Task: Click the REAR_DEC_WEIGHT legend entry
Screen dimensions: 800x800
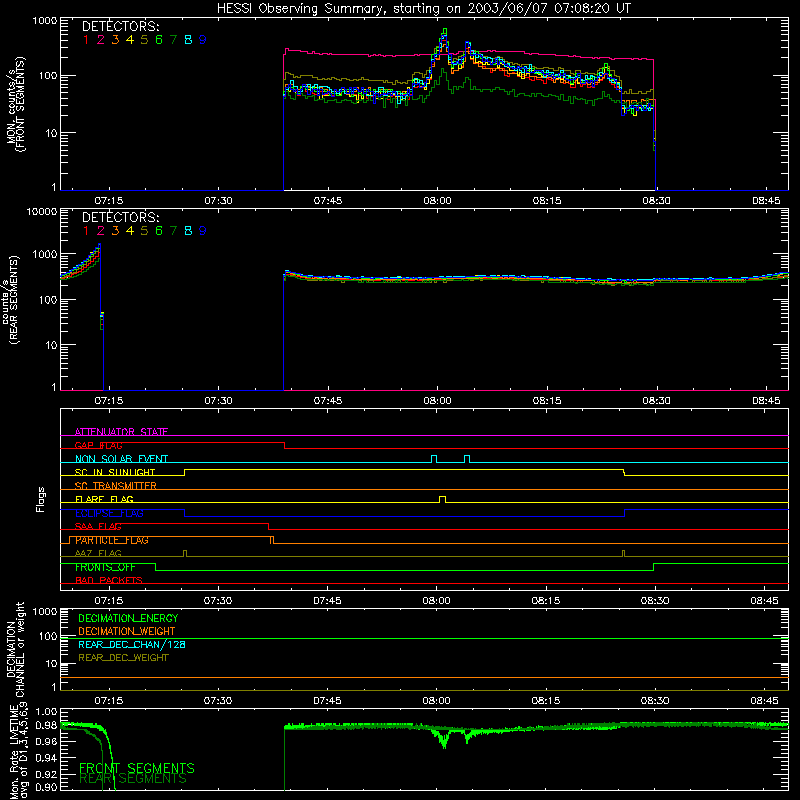Action: pyautogui.click(x=123, y=658)
